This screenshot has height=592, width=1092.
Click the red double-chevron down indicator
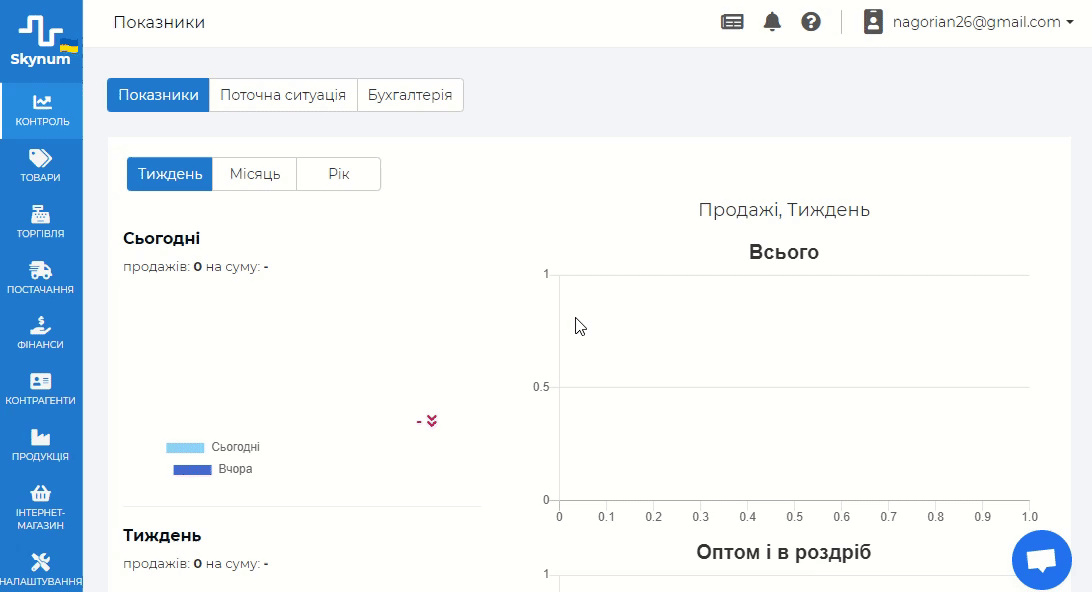tap(432, 421)
